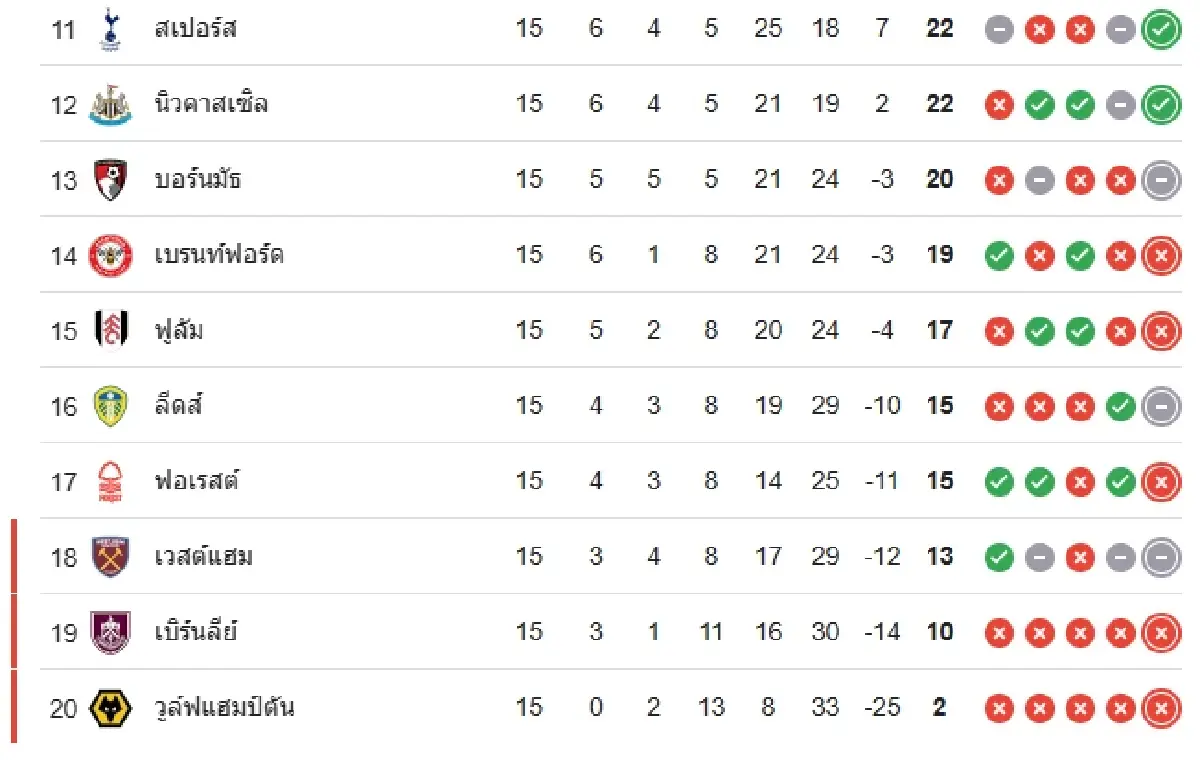Click Leeds' only green win icon
The image size is (1200, 760).
coord(1121,406)
